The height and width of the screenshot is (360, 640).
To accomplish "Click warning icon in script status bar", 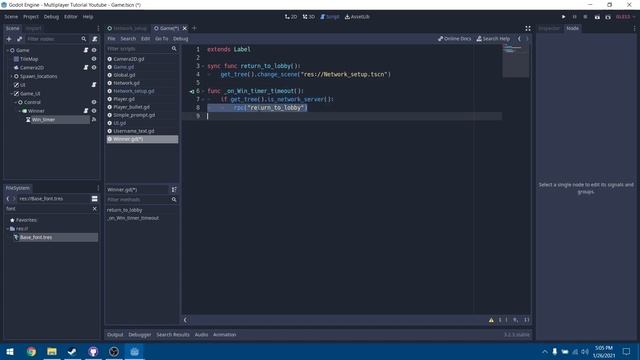I will (491, 320).
